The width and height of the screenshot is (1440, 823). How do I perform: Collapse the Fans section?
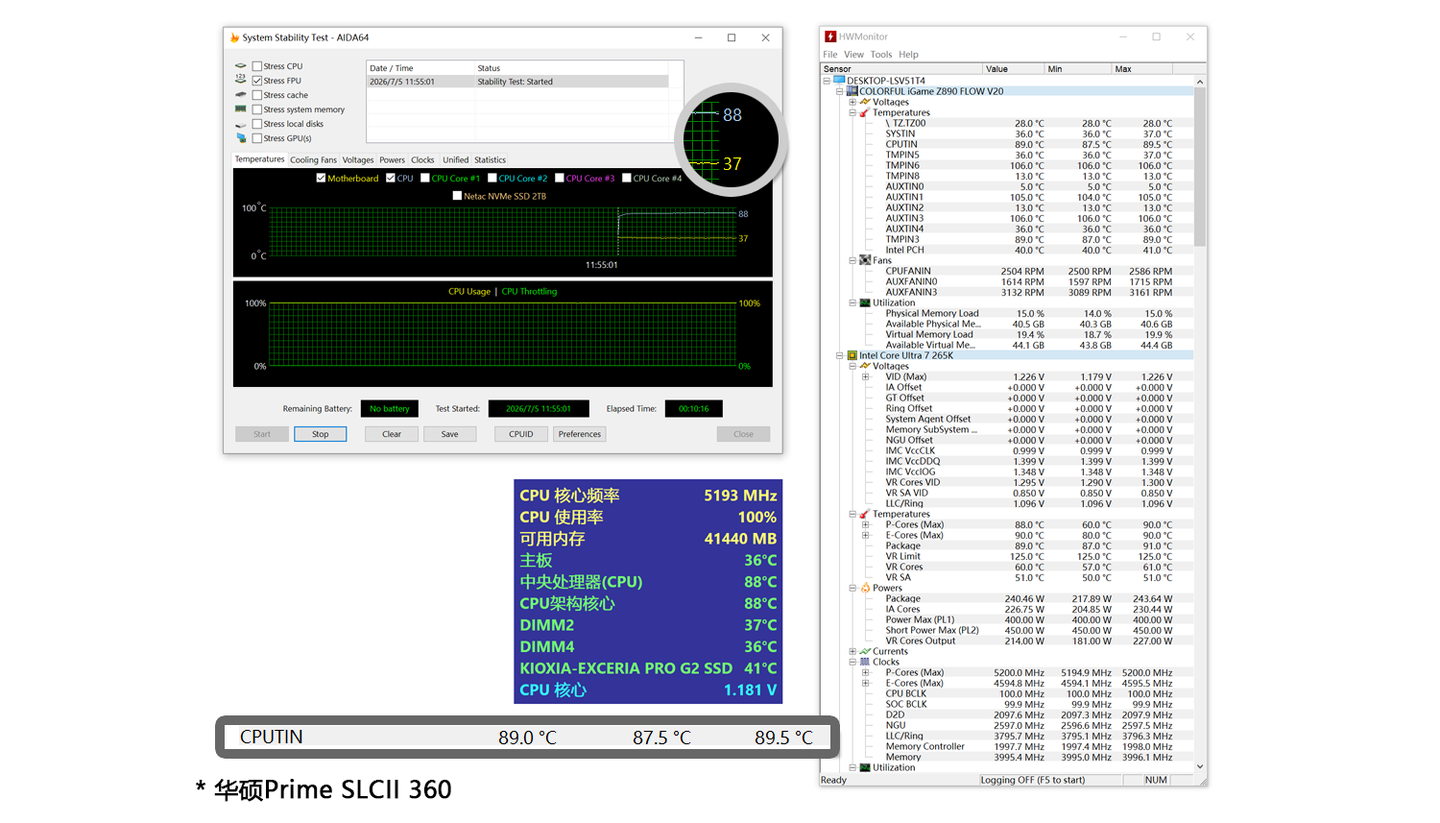pyautogui.click(x=852, y=260)
